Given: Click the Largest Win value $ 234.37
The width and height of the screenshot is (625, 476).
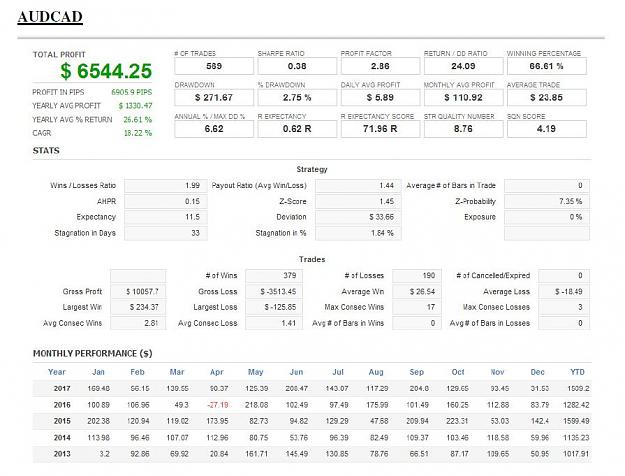Looking at the screenshot, I should click(138, 307).
